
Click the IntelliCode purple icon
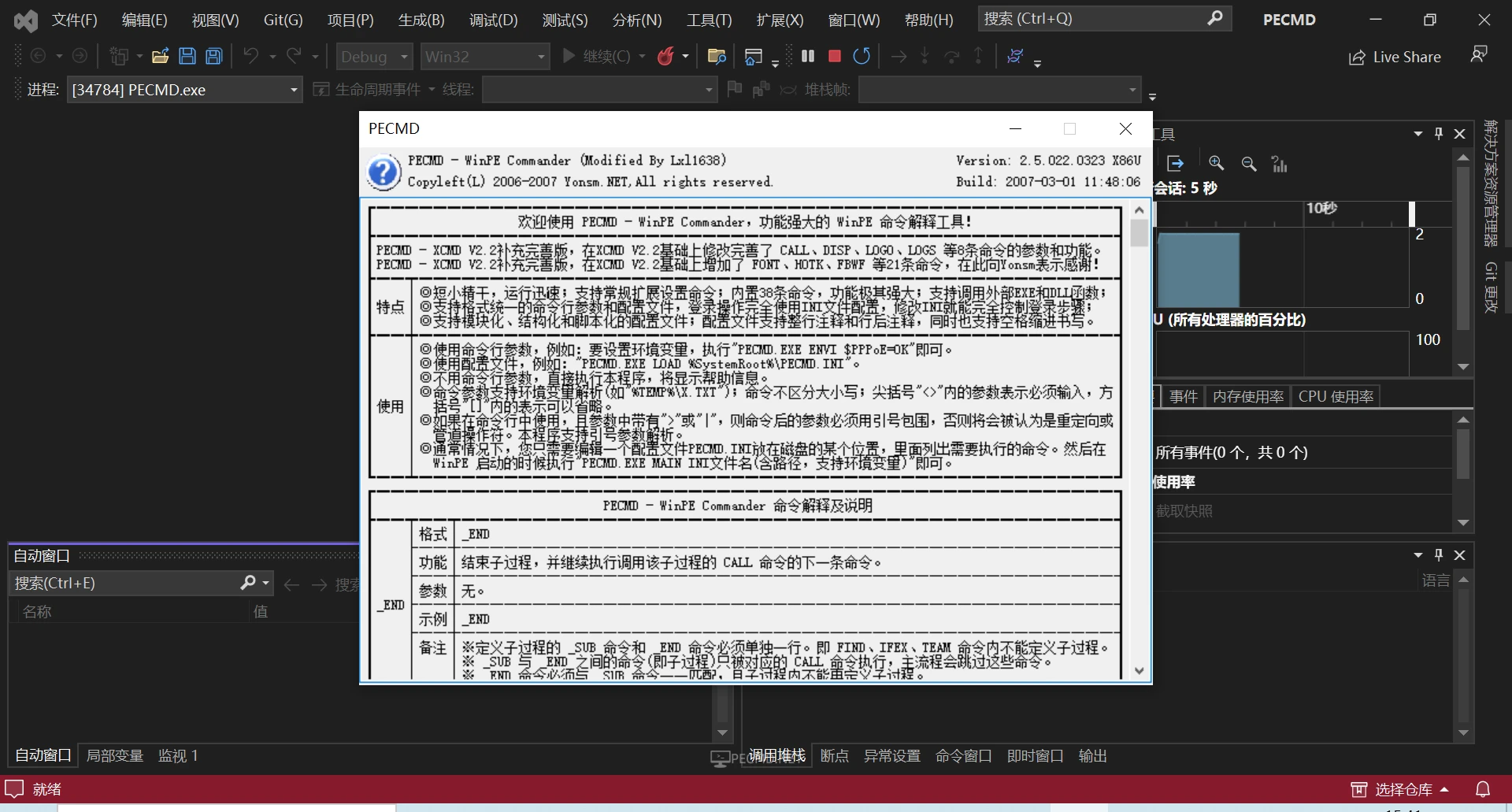click(1015, 56)
